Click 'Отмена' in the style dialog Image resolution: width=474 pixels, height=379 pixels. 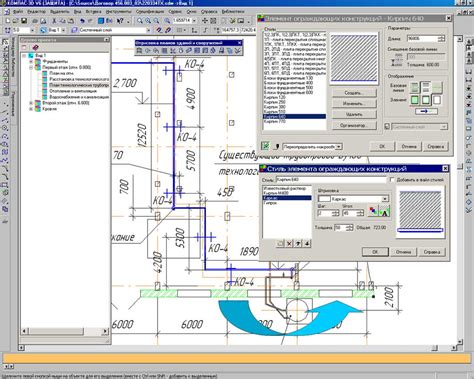click(403, 252)
